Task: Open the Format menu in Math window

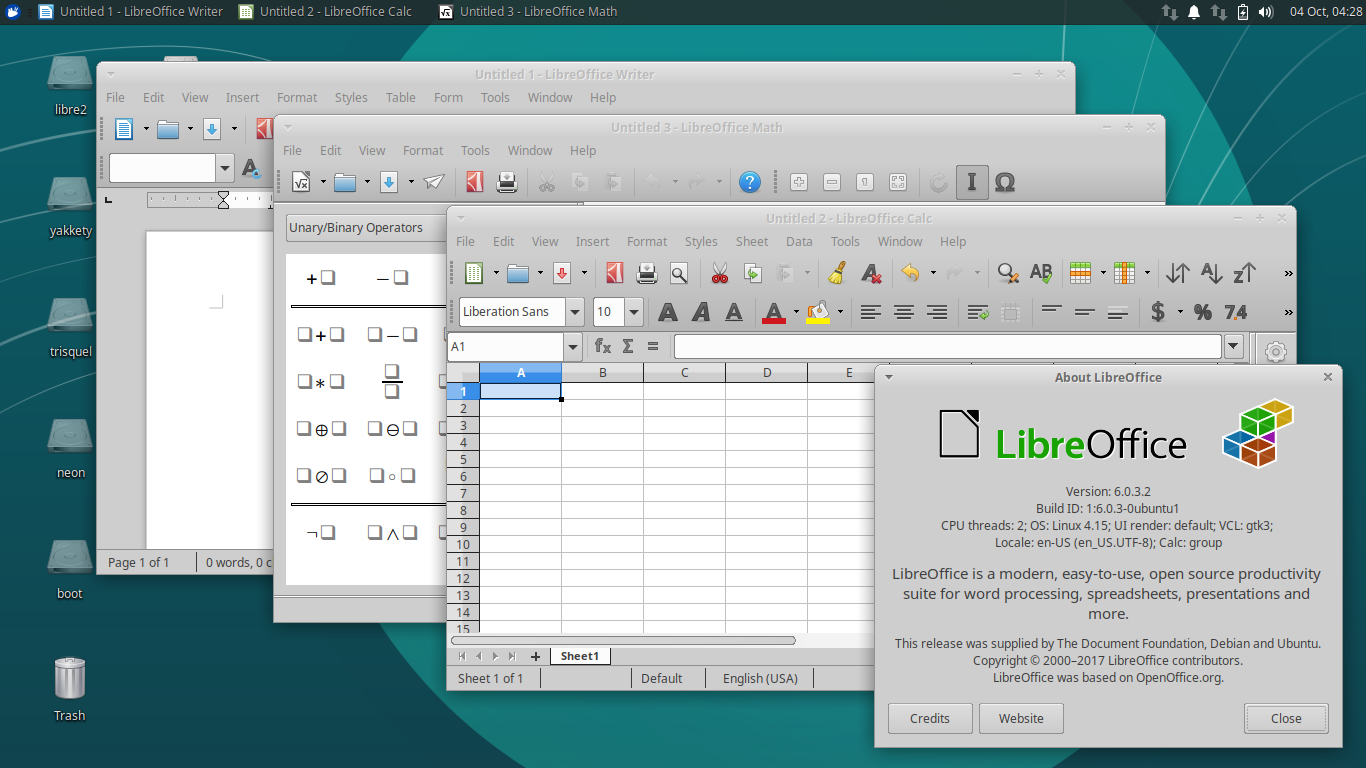Action: pyautogui.click(x=423, y=150)
